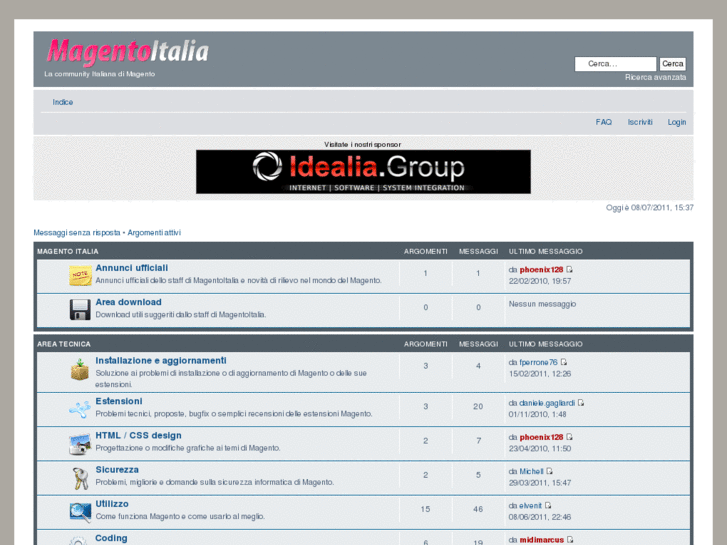Click the date text 'Oggi è 08/07/2011, 15:37'
Image resolution: width=727 pixels, height=545 pixels.
(x=650, y=208)
